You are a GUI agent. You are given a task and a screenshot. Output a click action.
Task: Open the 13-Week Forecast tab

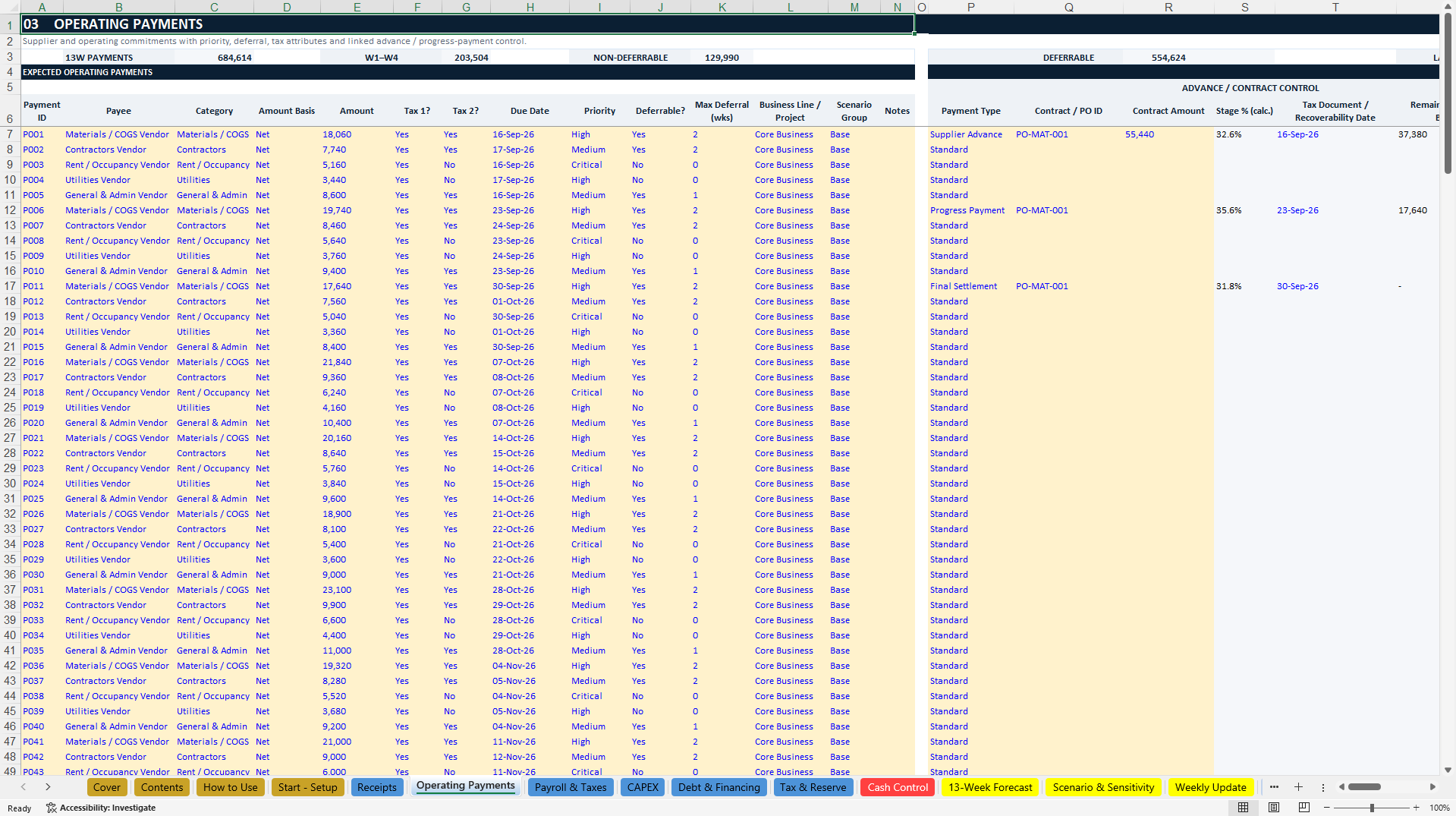coord(990,787)
